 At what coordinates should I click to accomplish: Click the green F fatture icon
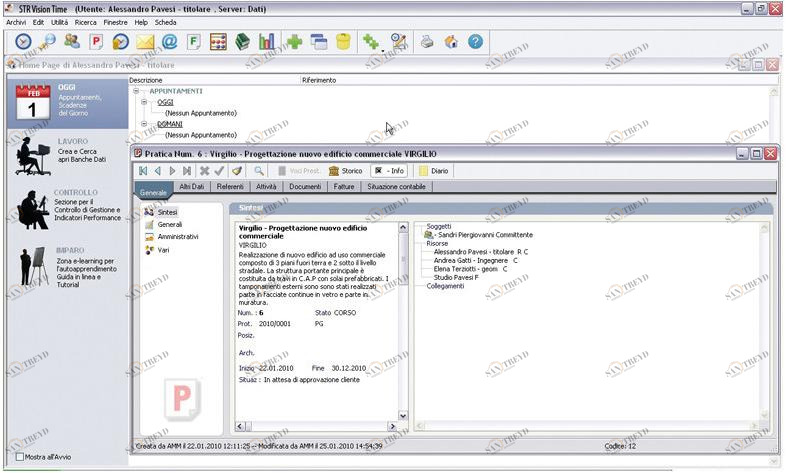(193, 42)
